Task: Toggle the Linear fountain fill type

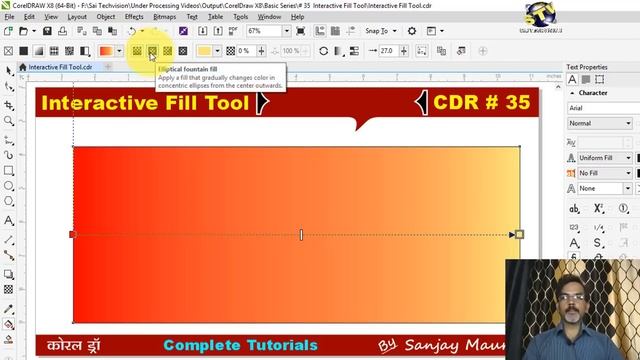Action: tap(137, 51)
